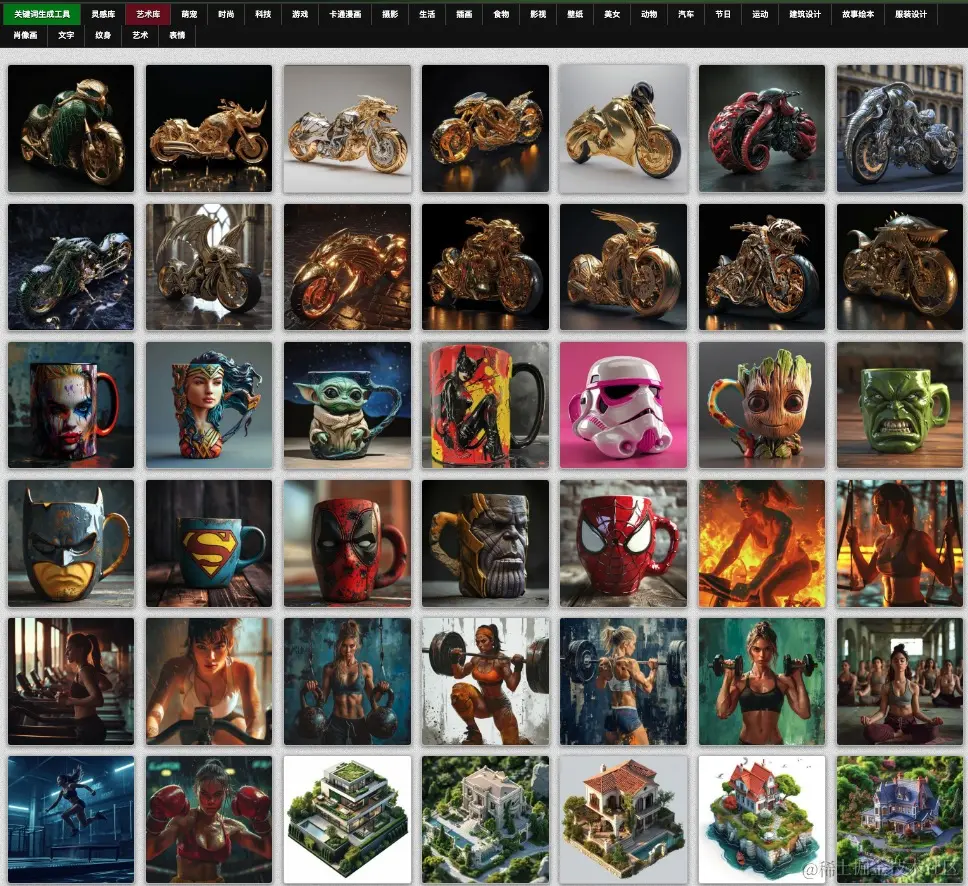
Task: Select the Spider-Man mug image
Action: [624, 543]
